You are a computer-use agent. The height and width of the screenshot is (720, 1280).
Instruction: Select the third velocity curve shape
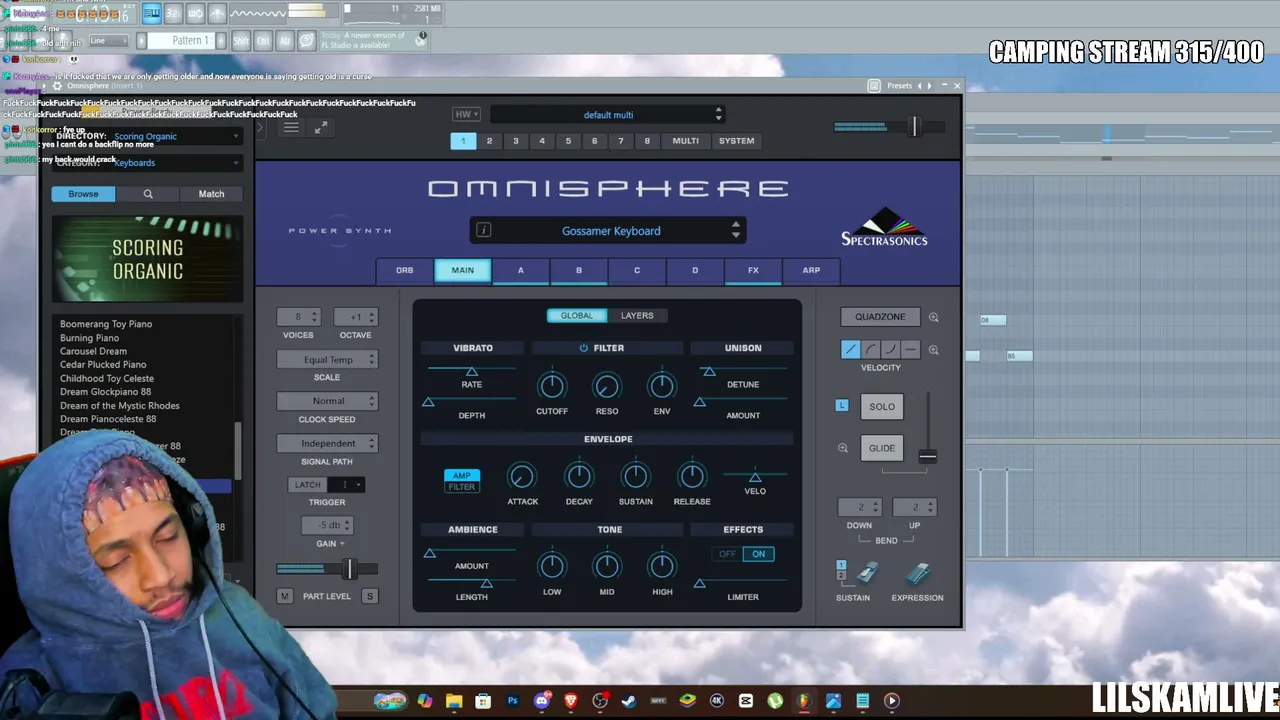pyautogui.click(x=890, y=349)
